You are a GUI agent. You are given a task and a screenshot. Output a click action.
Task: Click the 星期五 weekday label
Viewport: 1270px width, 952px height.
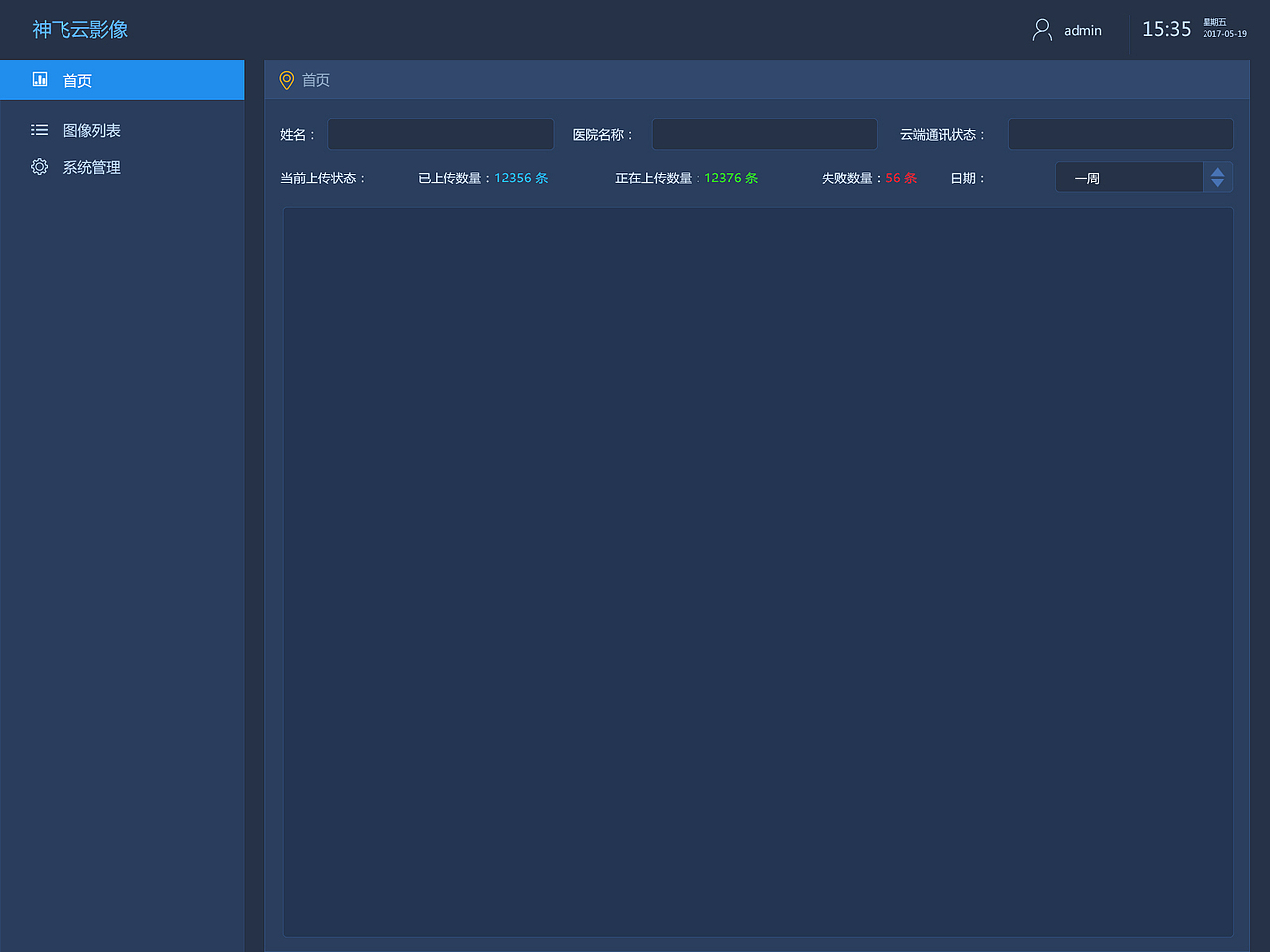point(1215,22)
